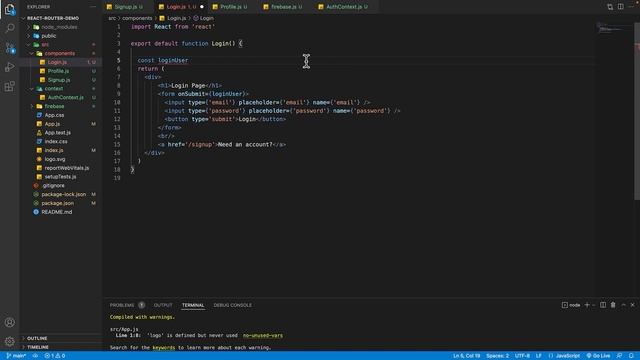Kill the terminal with trash icon
Screen dimensions: 640x360
click(613, 305)
